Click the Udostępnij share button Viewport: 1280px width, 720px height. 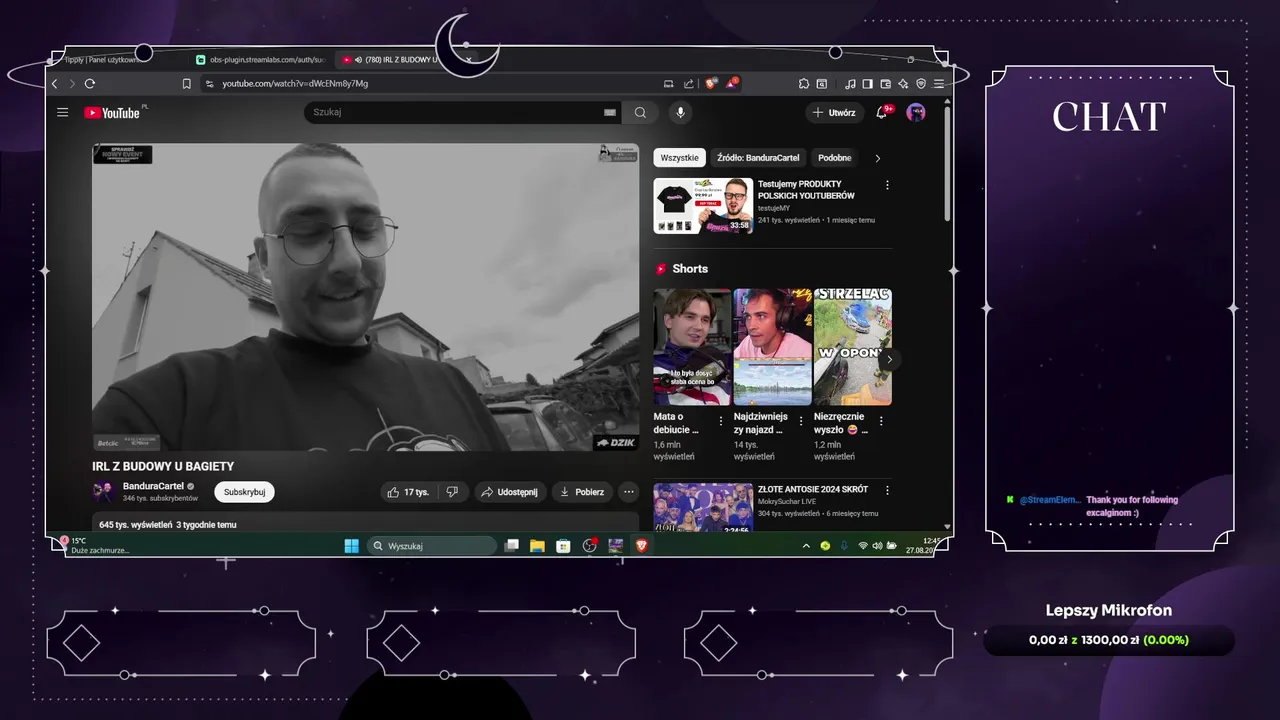[509, 492]
